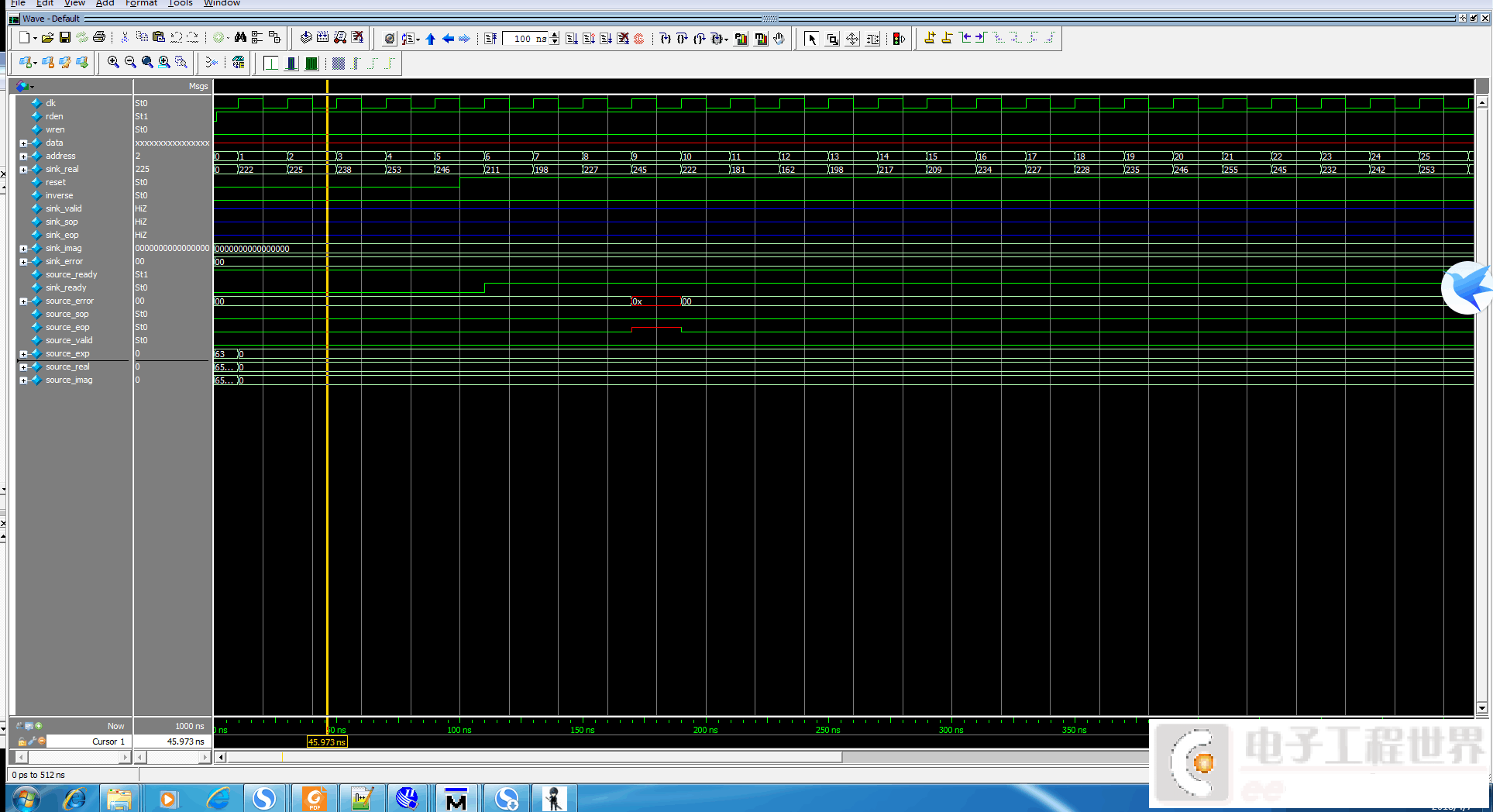Click the Restart simulation icon
The height and width of the screenshot is (812, 1493).
pos(490,38)
